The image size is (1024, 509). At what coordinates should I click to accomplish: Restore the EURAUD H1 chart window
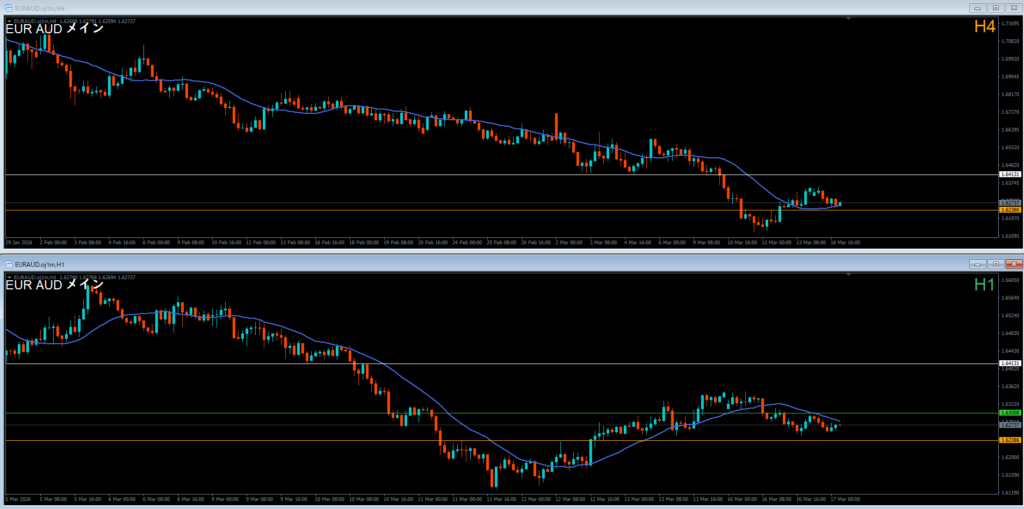point(995,263)
